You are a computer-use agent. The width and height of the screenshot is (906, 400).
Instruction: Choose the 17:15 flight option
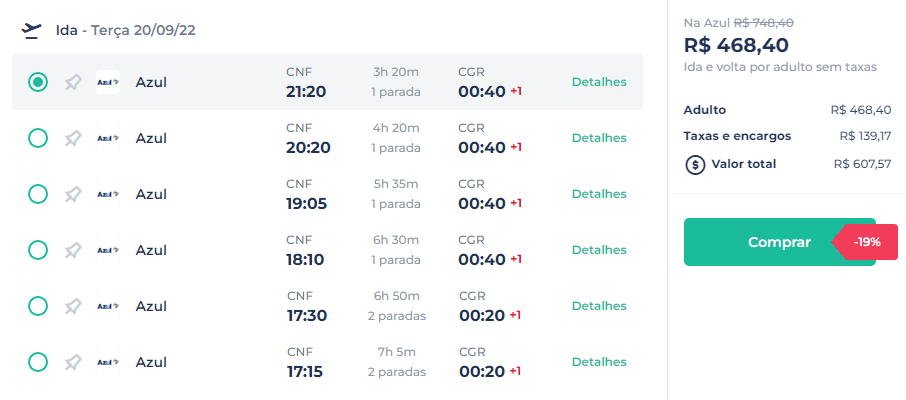pos(38,362)
